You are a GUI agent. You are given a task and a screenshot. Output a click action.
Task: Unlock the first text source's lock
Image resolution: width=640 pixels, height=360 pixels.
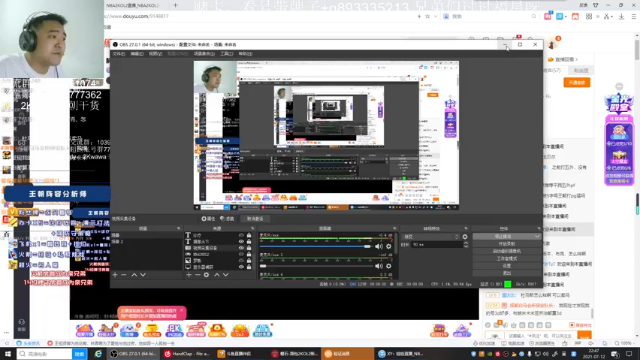pos(249,236)
